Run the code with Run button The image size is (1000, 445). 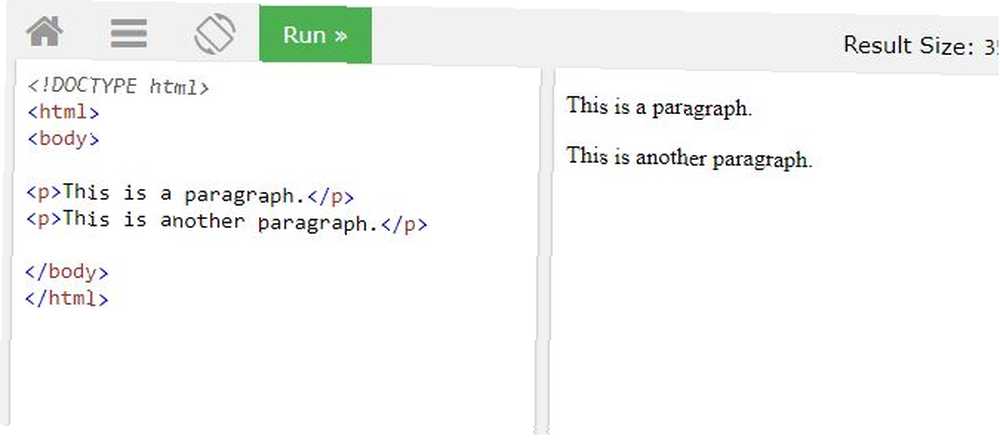tap(315, 34)
